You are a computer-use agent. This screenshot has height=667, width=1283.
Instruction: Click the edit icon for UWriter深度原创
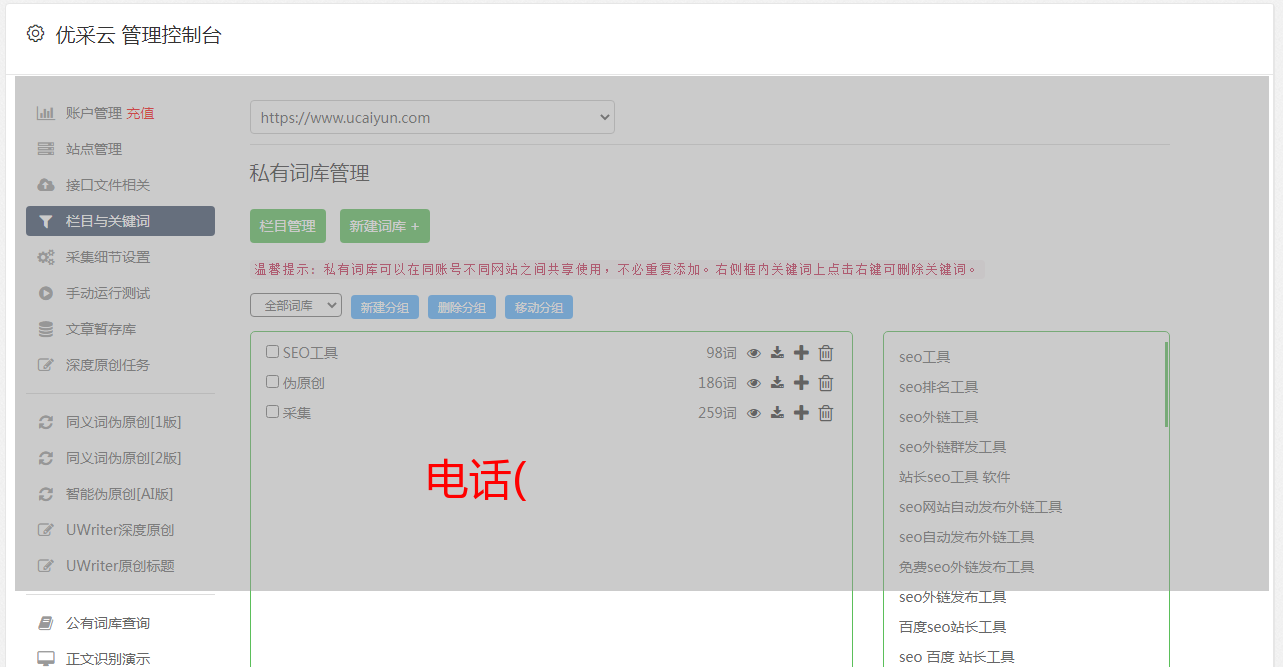pyautogui.click(x=45, y=530)
